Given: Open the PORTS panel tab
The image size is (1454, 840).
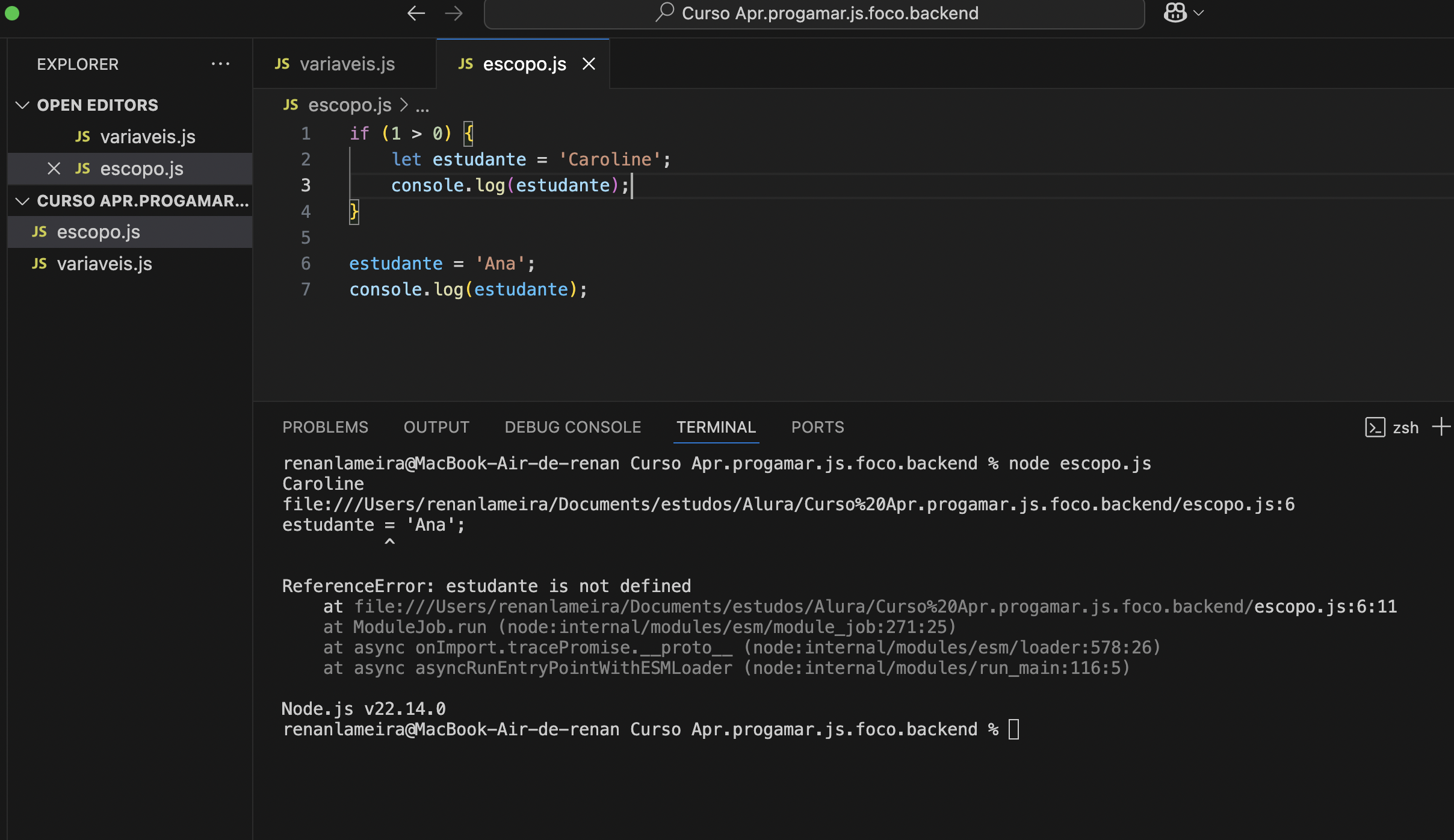Looking at the screenshot, I should (x=817, y=427).
